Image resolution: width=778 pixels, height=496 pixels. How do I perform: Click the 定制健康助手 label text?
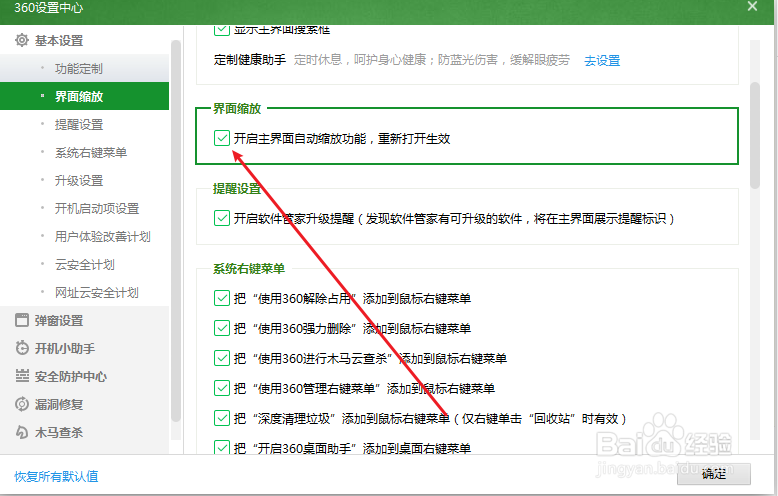tap(250, 60)
